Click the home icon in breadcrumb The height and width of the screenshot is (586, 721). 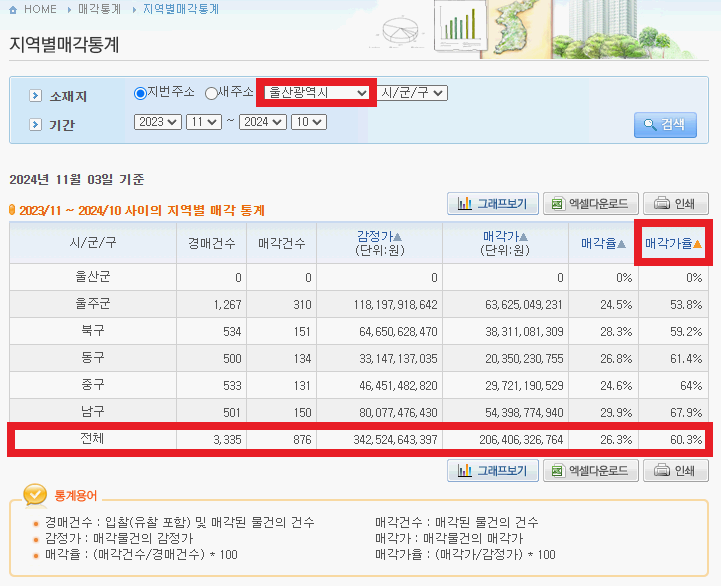click(x=13, y=10)
